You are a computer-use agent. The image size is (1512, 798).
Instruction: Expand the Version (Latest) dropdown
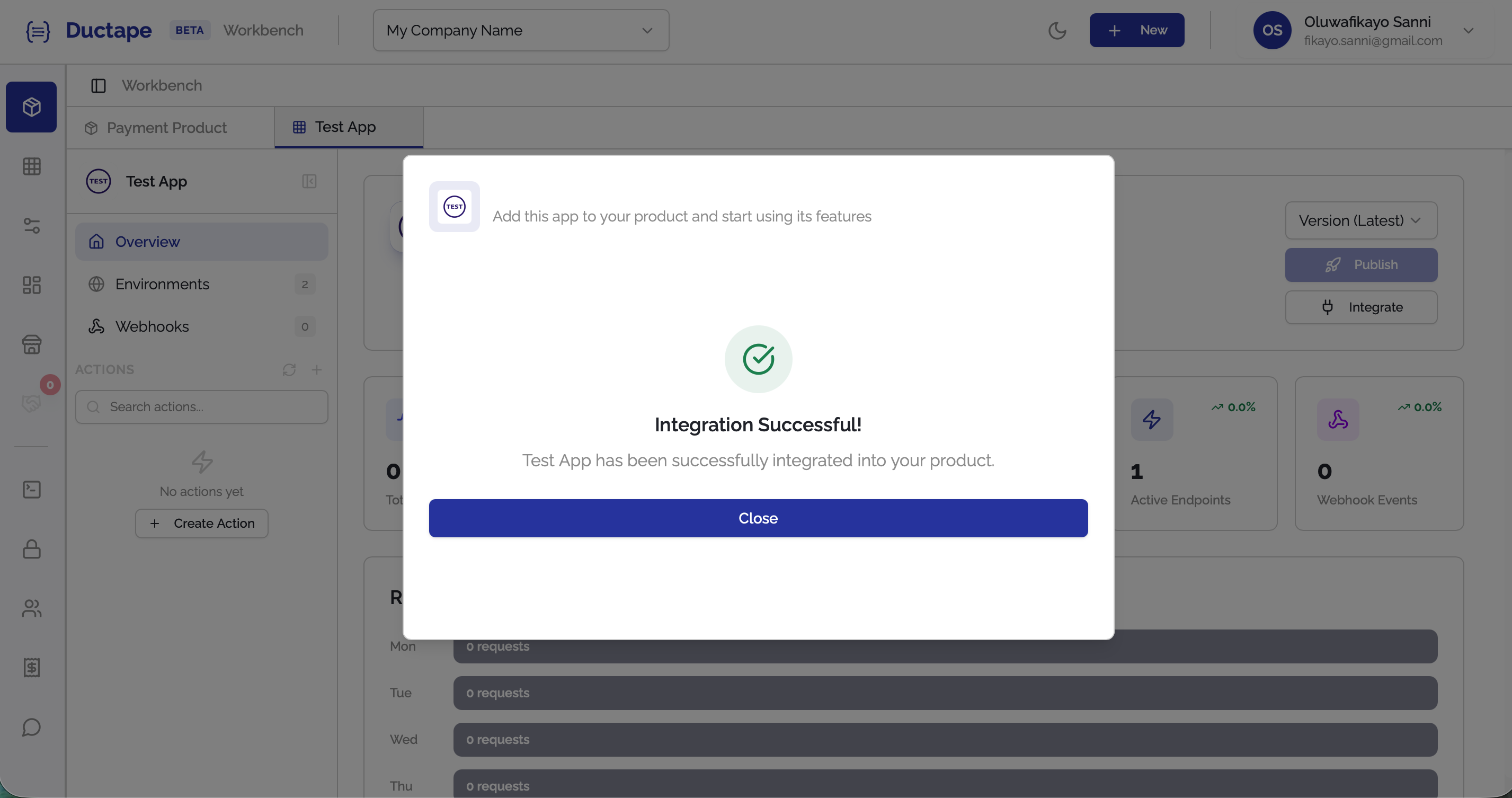(x=1360, y=221)
